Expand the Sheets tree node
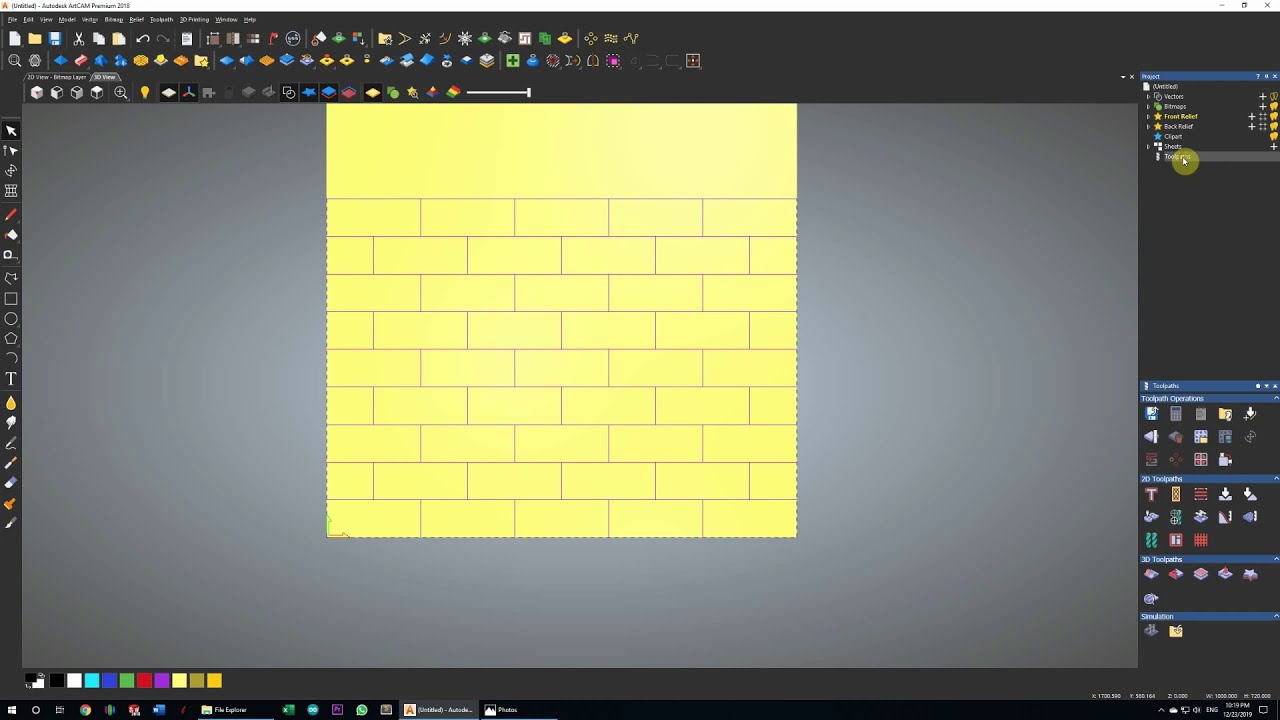This screenshot has width=1280, height=720. click(x=1148, y=146)
